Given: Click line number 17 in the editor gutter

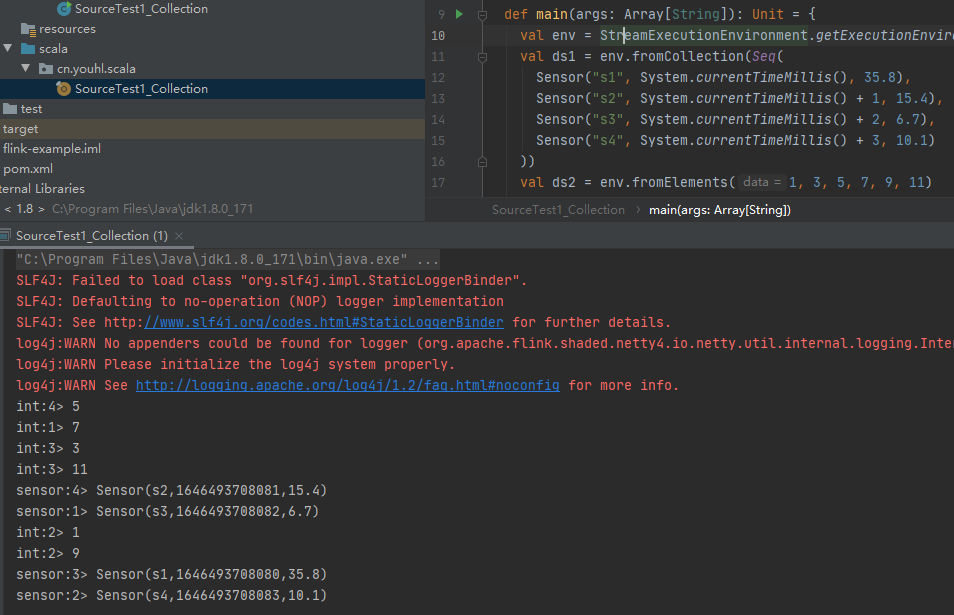Looking at the screenshot, I should point(438,182).
